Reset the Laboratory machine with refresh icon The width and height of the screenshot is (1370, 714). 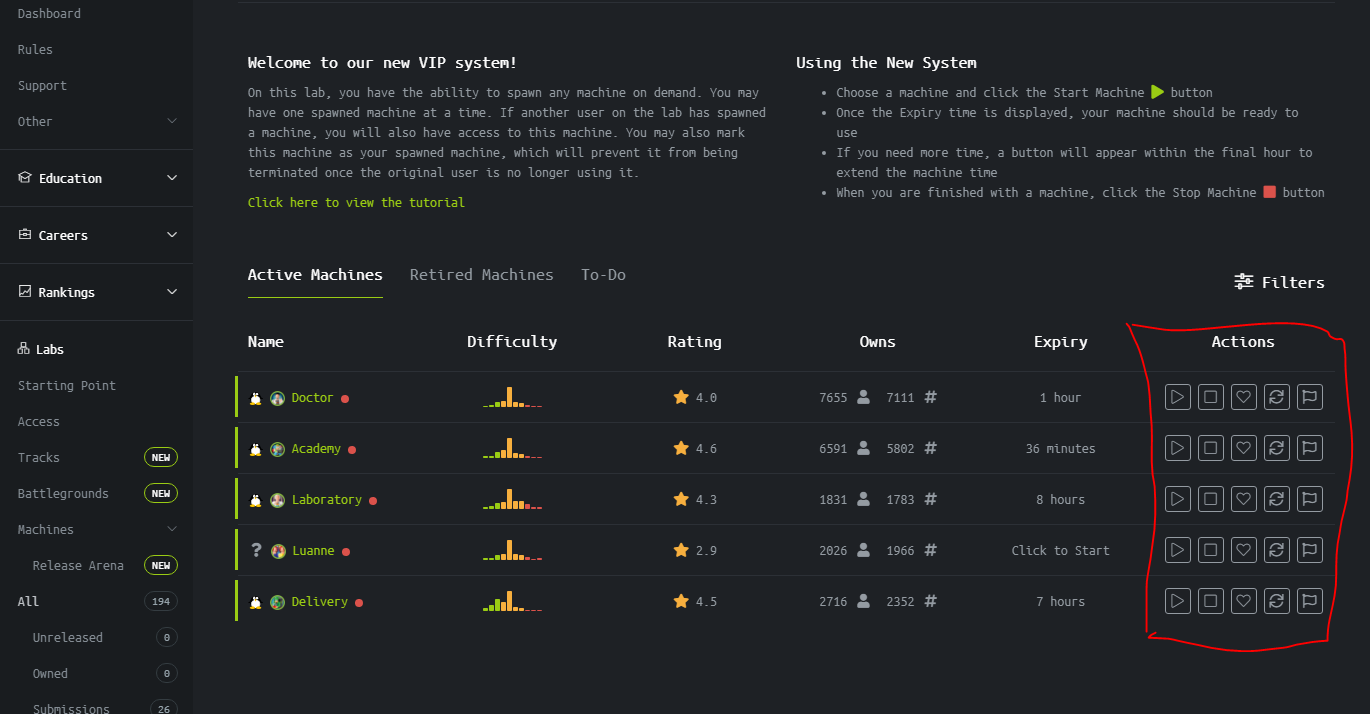coord(1276,499)
